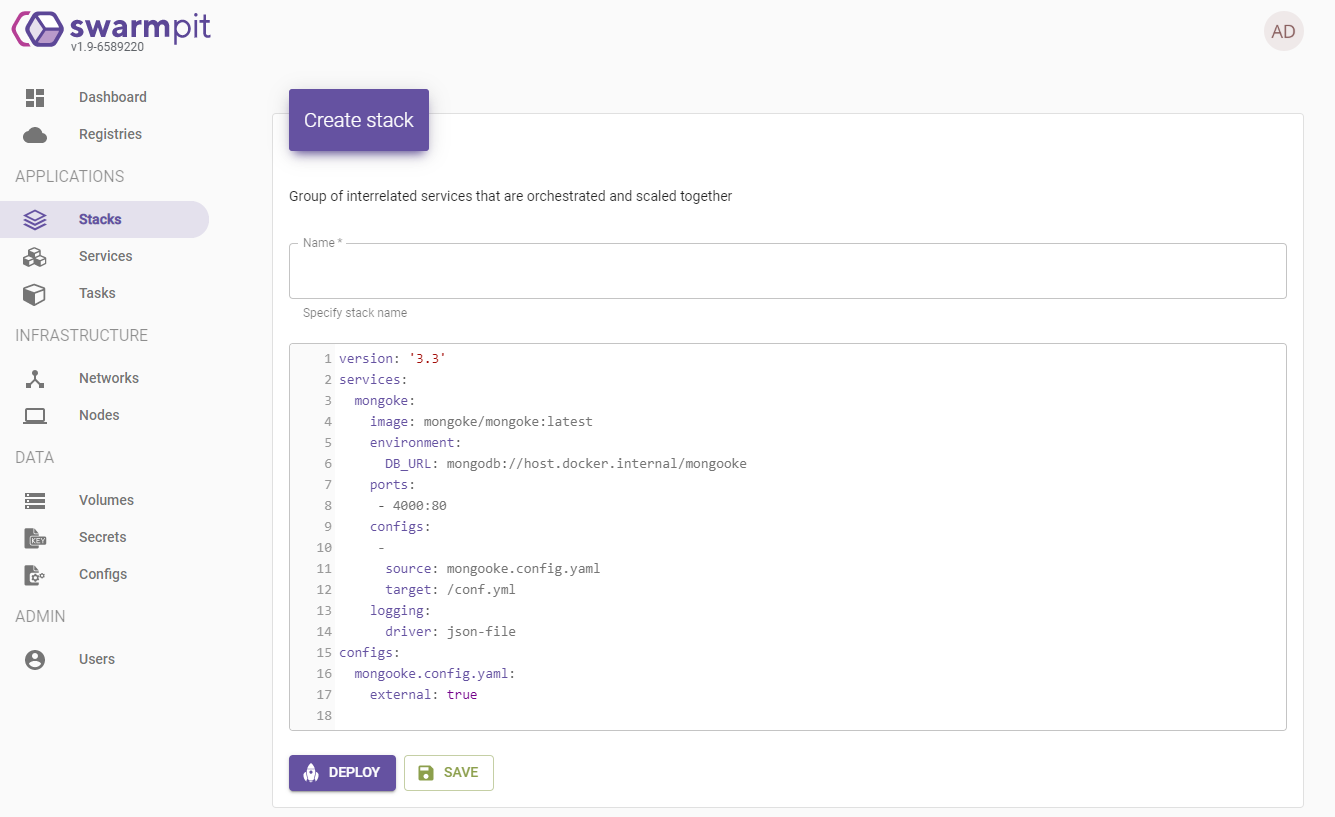Click the SAVE button
Image resolution: width=1335 pixels, height=817 pixels.
[448, 772]
